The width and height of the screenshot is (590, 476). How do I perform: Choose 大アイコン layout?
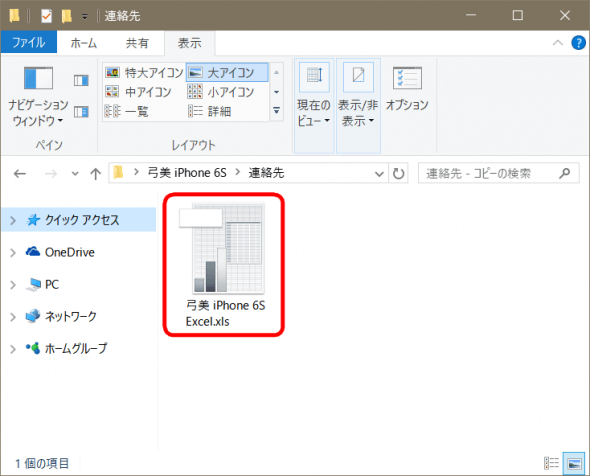click(227, 72)
